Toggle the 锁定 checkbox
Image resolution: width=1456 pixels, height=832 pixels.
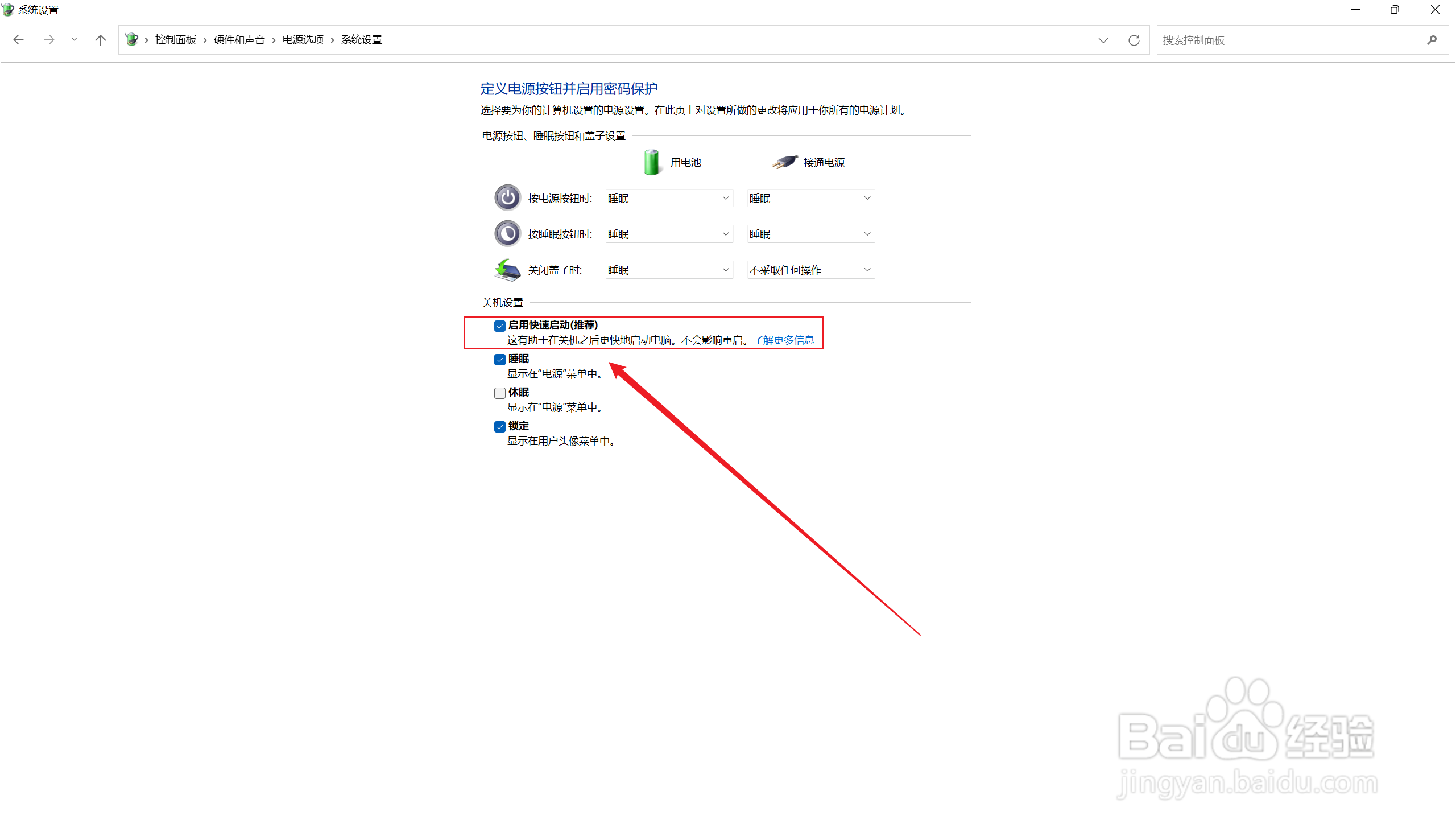tap(499, 427)
